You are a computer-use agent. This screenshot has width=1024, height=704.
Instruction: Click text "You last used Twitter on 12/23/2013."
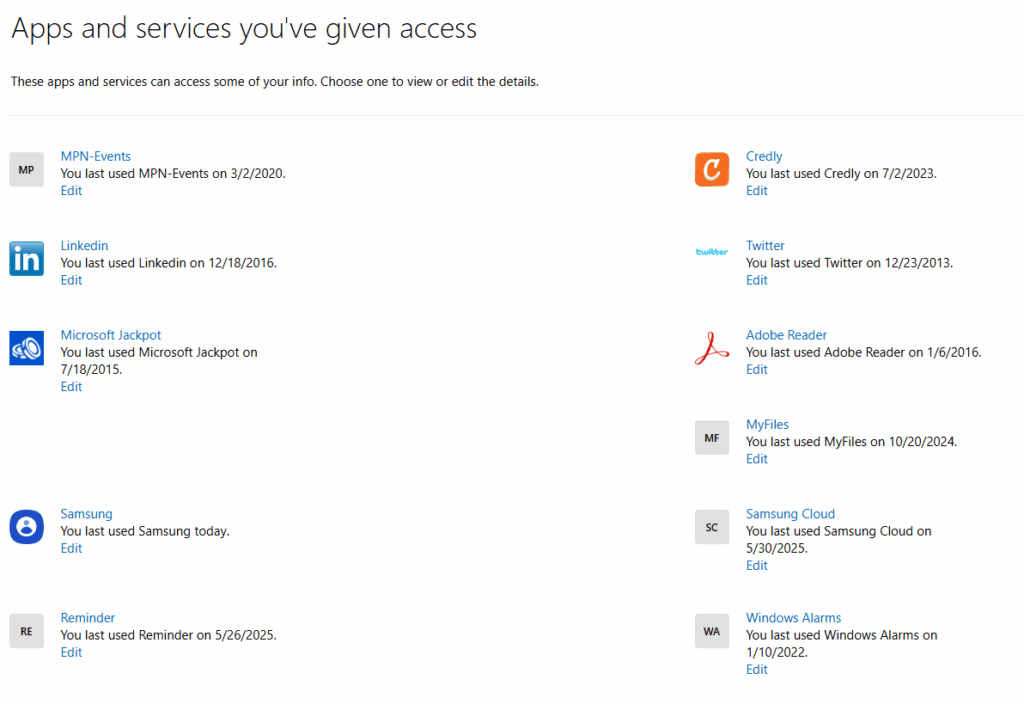point(850,263)
